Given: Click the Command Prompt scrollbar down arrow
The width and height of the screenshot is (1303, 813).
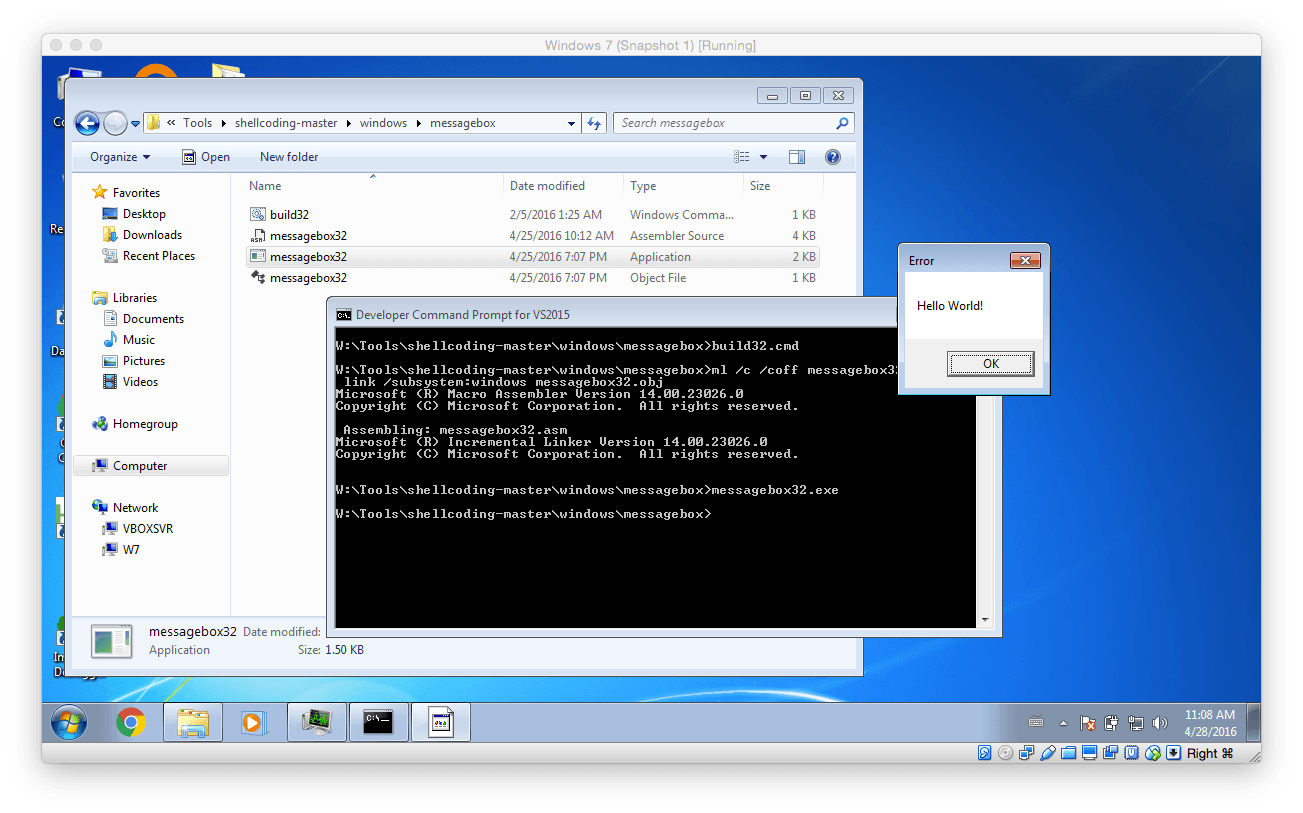Looking at the screenshot, I should (986, 620).
